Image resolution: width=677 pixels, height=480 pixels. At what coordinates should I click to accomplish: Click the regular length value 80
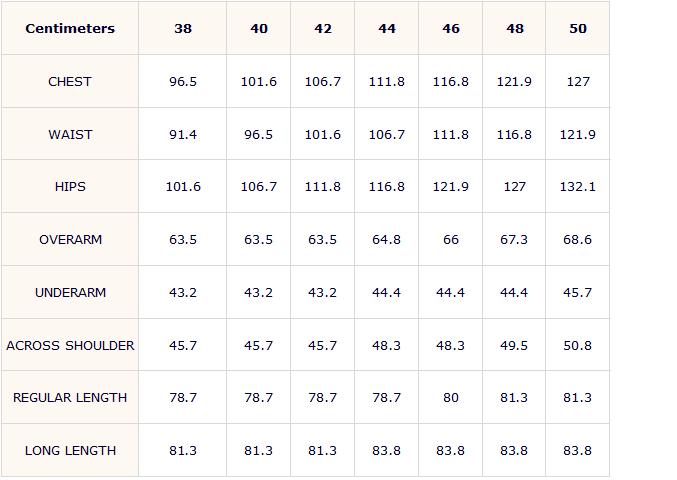pos(451,398)
